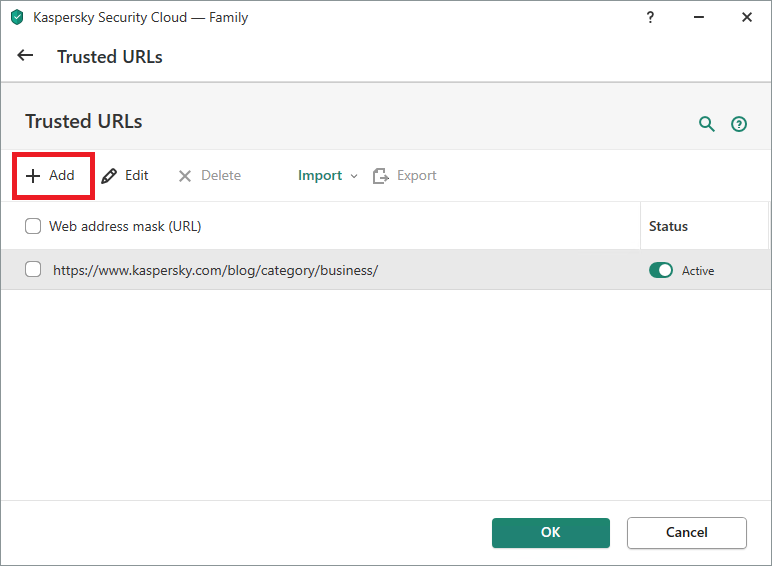This screenshot has width=772, height=566.
Task: Close the Kaspersky Security Cloud window
Action: [746, 17]
